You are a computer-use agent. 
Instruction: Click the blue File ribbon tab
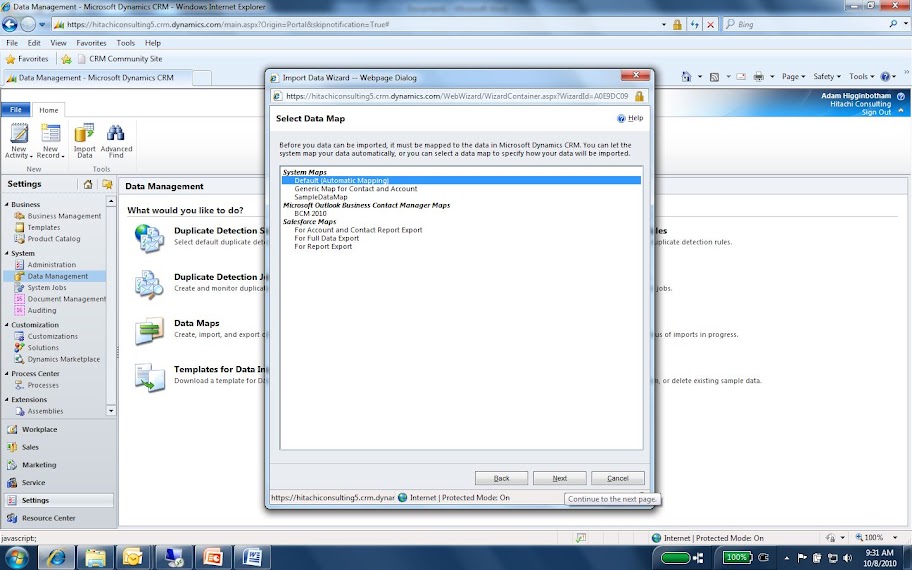(x=16, y=109)
